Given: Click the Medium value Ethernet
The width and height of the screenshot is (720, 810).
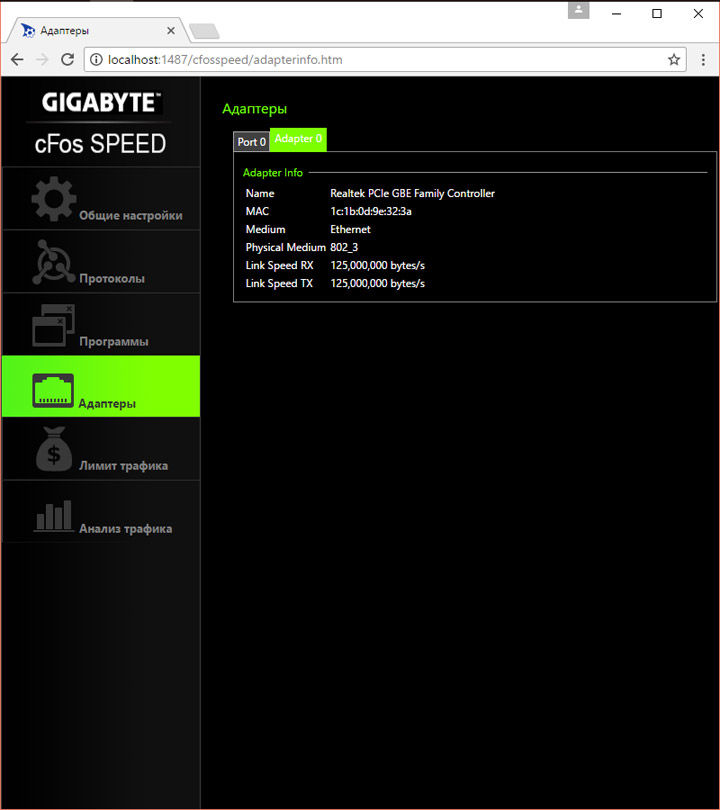Looking at the screenshot, I should pos(350,229).
